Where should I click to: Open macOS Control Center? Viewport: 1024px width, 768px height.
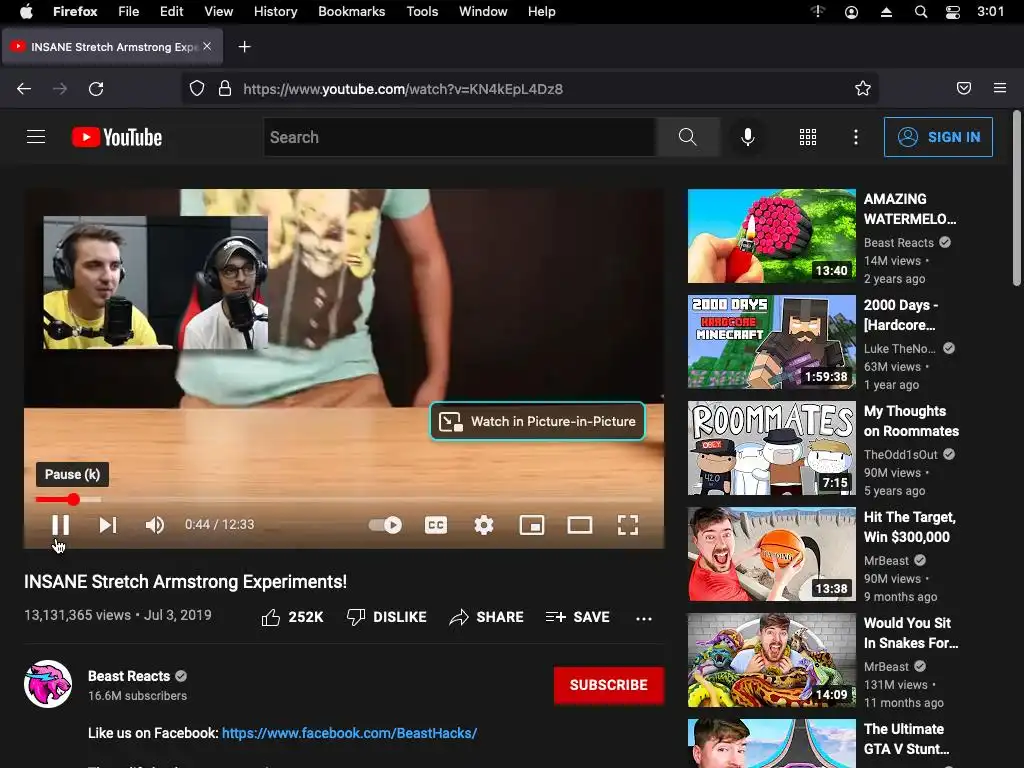953,12
